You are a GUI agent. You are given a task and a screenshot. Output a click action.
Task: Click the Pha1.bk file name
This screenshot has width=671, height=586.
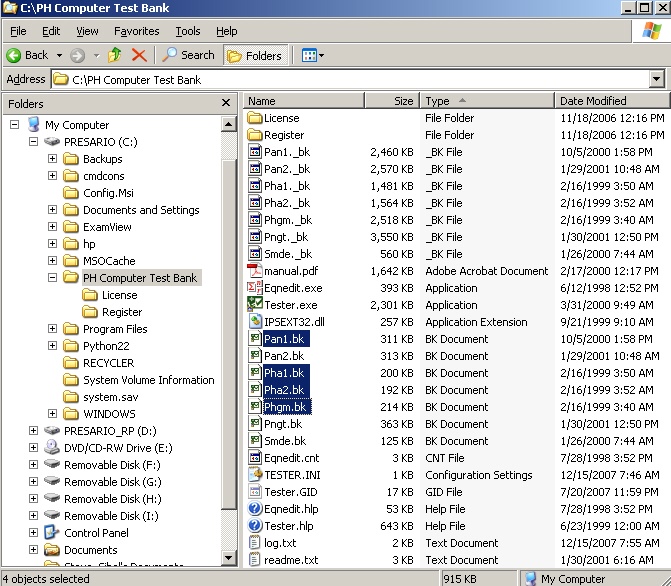284,373
